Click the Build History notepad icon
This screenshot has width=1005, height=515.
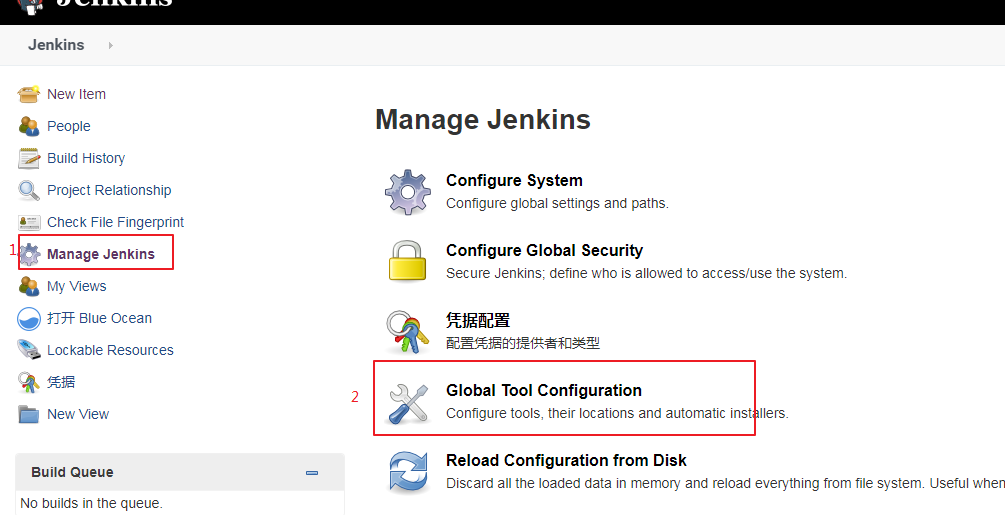pyautogui.click(x=29, y=158)
